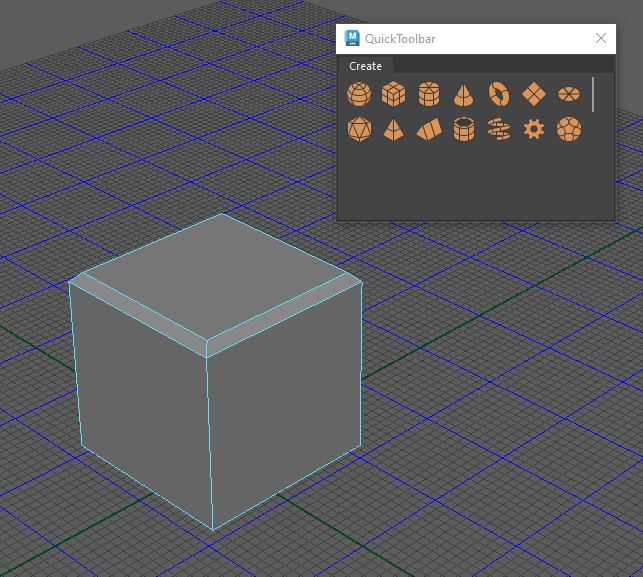
Task: Create a polygon cone primitive
Action: tap(464, 95)
